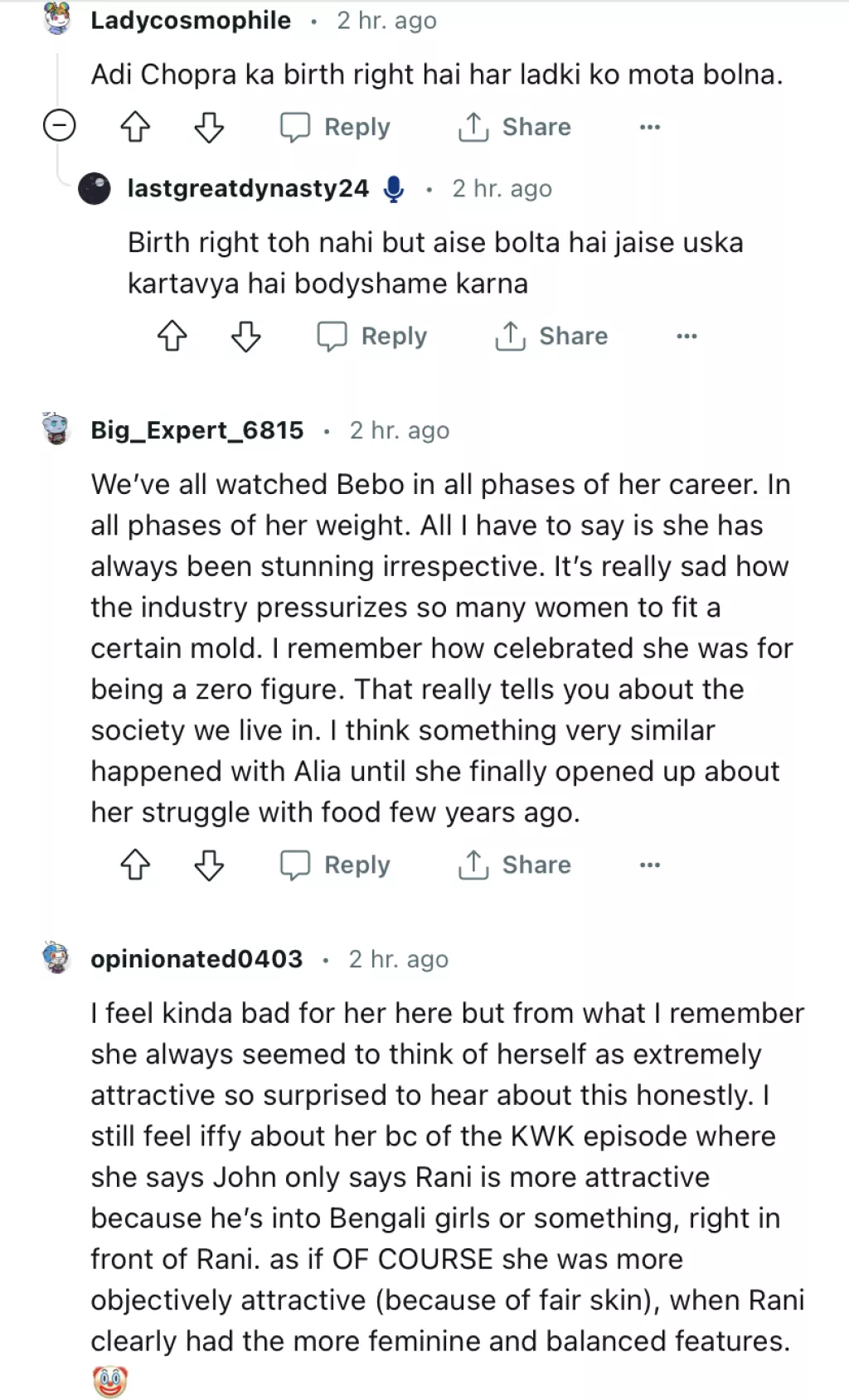Screen dimensions: 849x1400
Task: Share Ladycosmophile's comment
Action: point(515,128)
